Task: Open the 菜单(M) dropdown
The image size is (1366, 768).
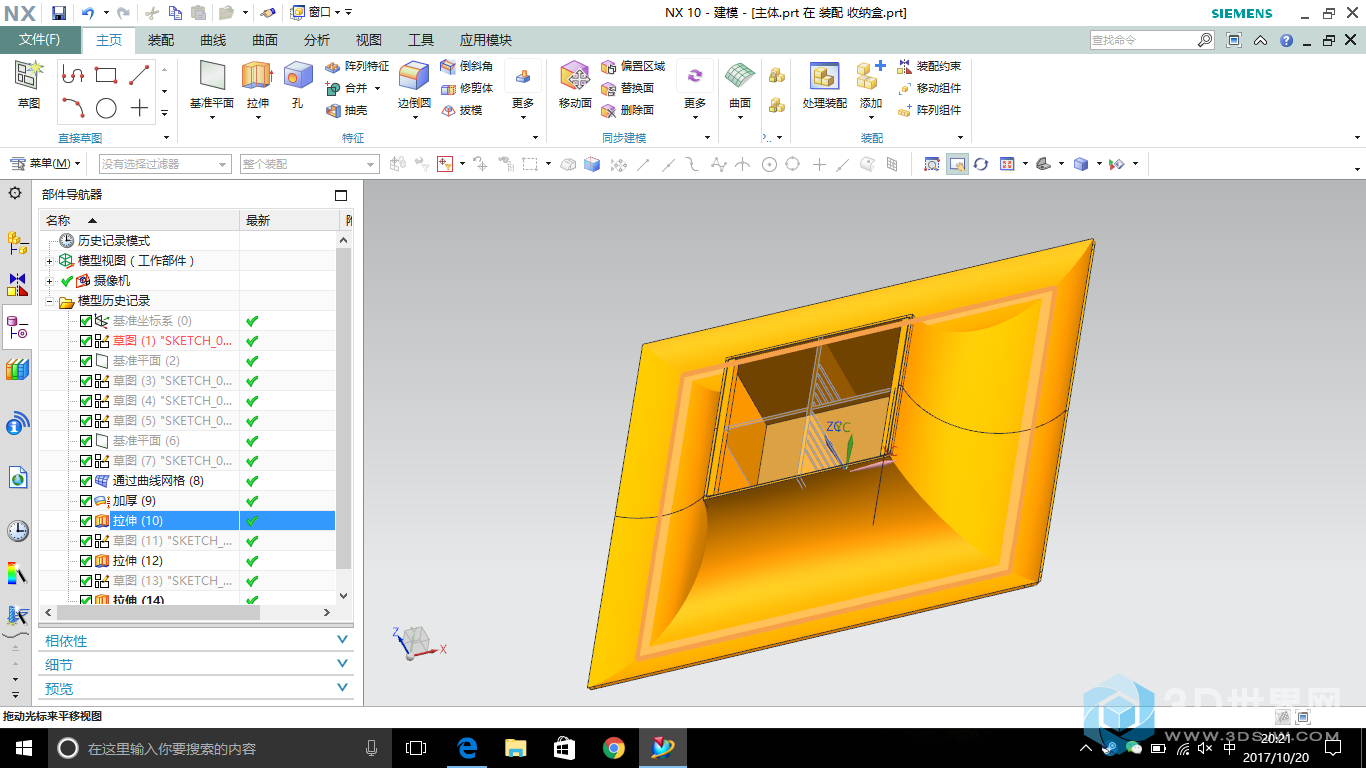Action: (45, 164)
